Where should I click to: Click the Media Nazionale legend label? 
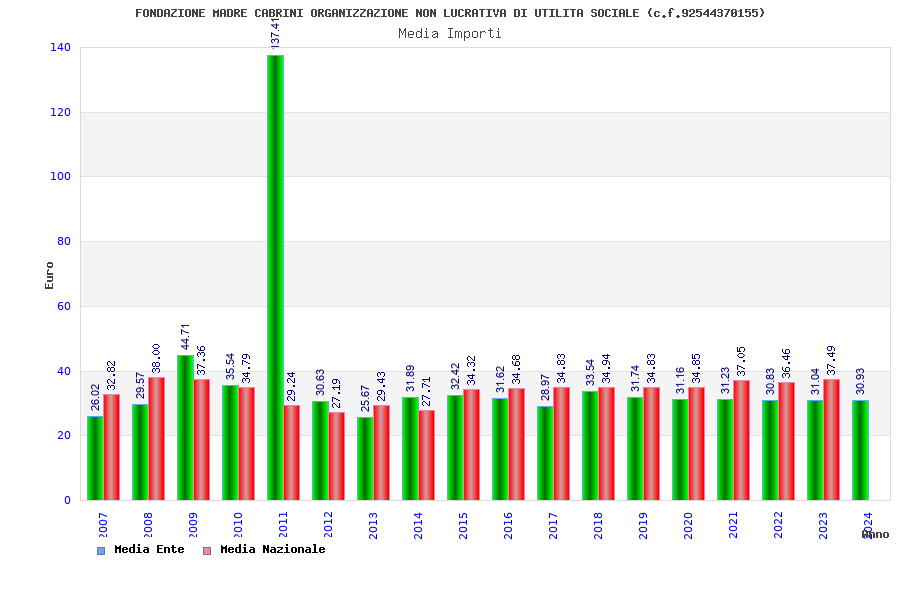273,549
